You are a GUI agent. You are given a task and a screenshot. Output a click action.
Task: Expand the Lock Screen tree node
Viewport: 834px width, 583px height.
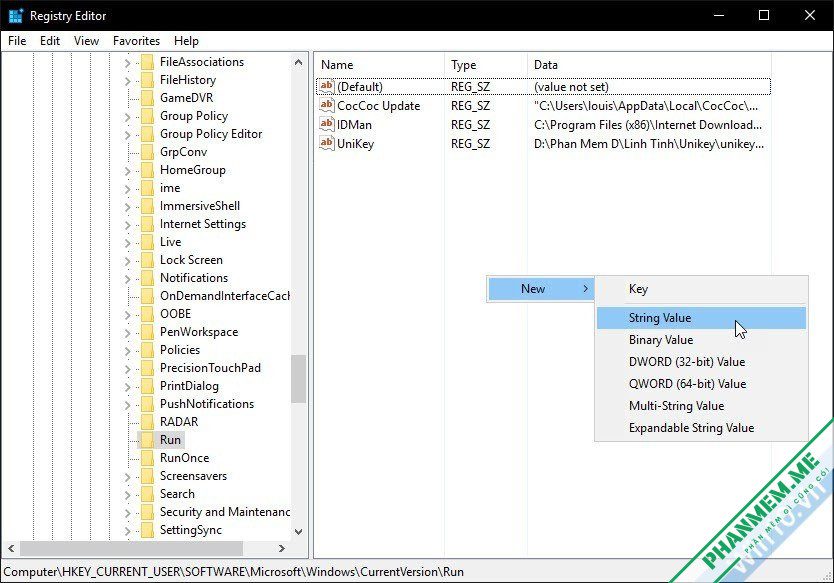tap(127, 261)
